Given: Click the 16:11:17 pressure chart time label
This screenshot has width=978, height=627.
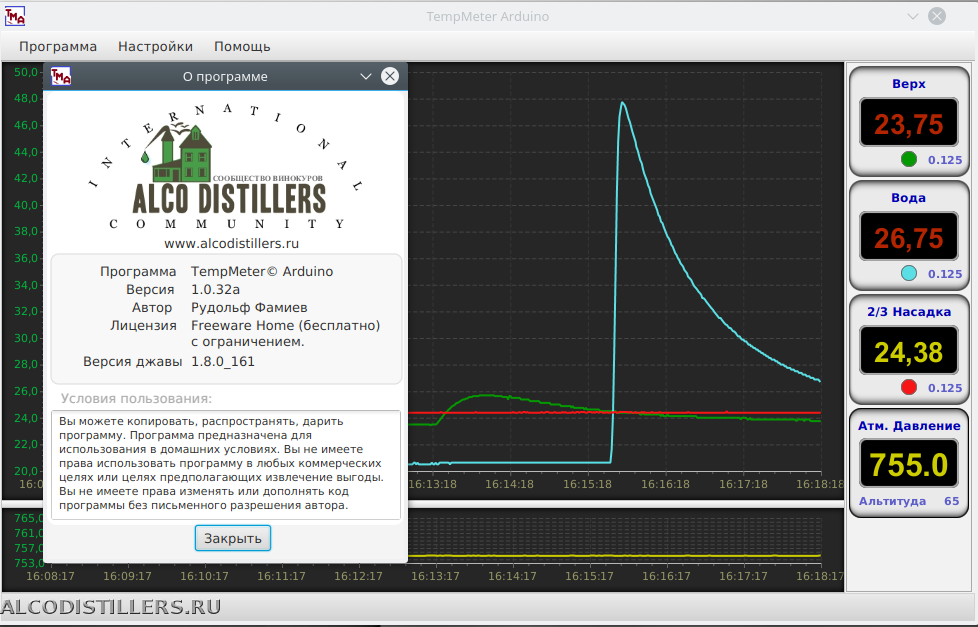Looking at the screenshot, I should click(x=281, y=576).
